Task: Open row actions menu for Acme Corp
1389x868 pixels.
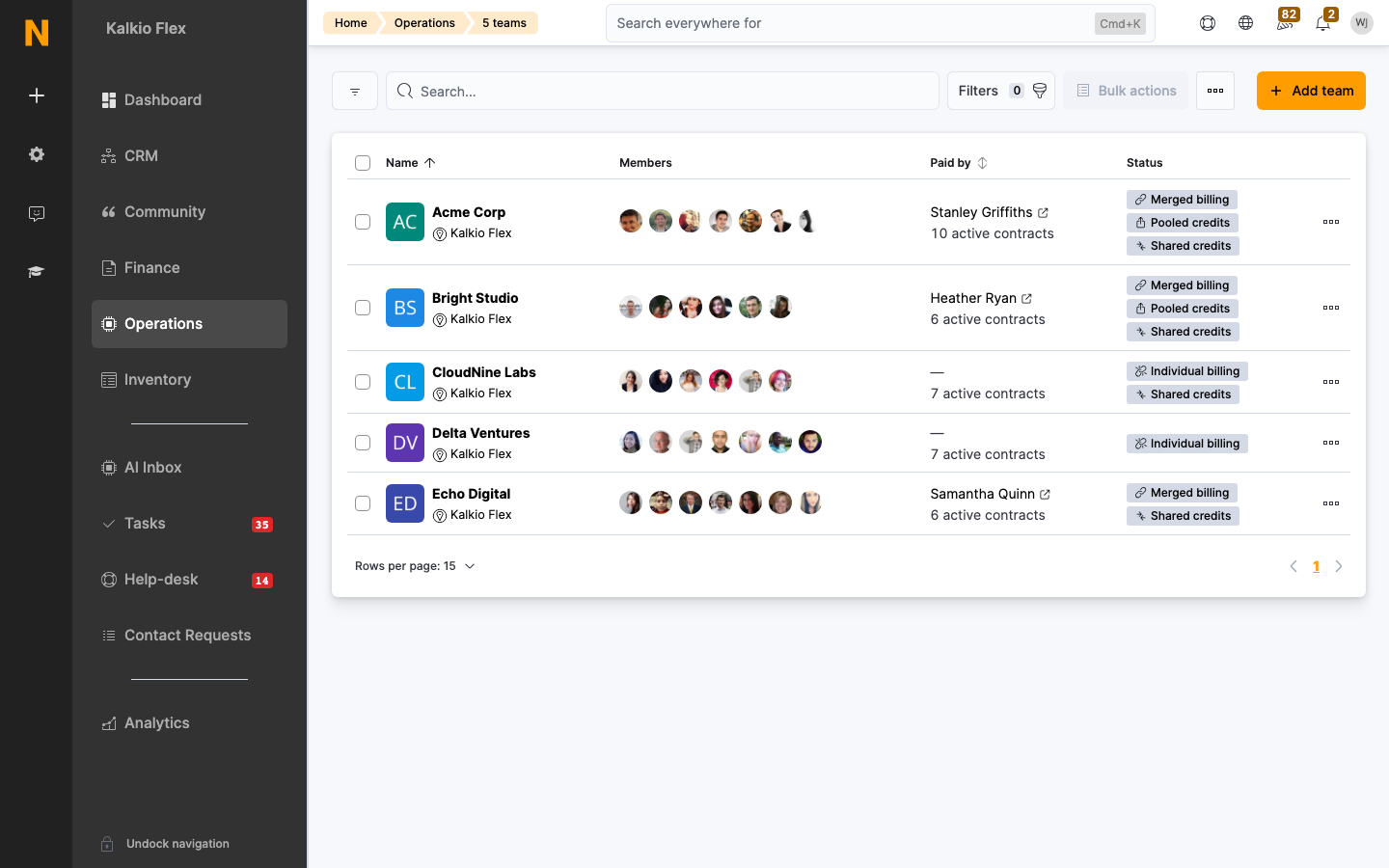Action: [x=1331, y=222]
